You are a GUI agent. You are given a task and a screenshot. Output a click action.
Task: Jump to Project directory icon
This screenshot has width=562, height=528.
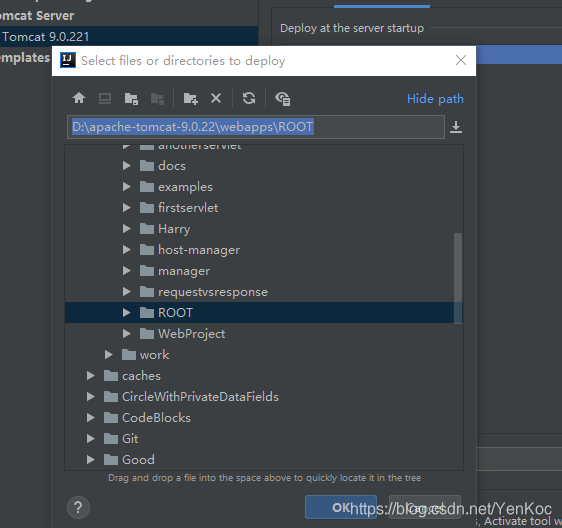pyautogui.click(x=131, y=98)
